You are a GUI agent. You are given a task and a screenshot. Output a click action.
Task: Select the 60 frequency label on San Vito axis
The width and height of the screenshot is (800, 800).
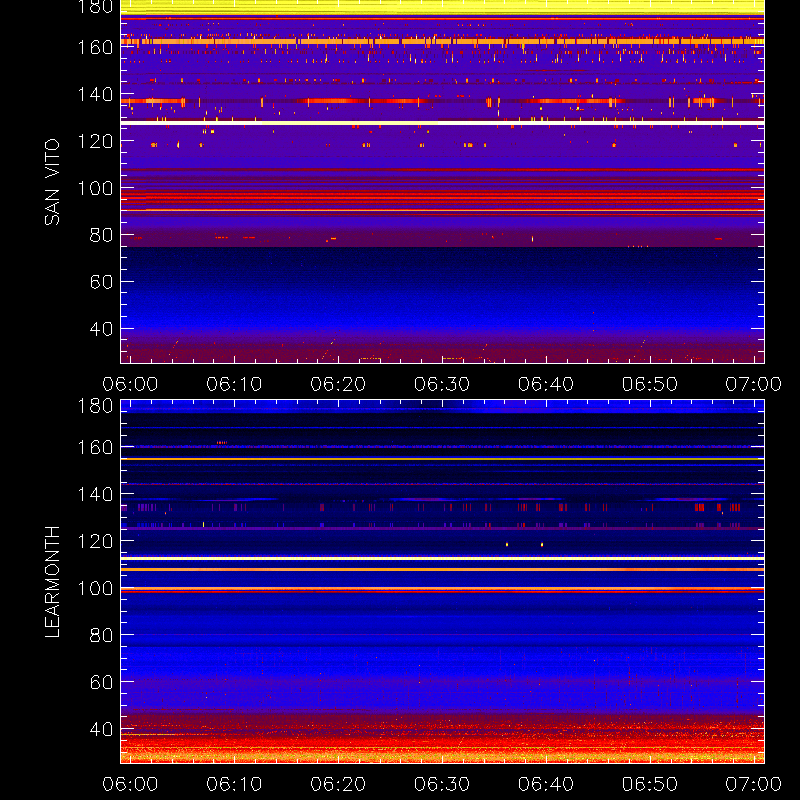click(101, 282)
